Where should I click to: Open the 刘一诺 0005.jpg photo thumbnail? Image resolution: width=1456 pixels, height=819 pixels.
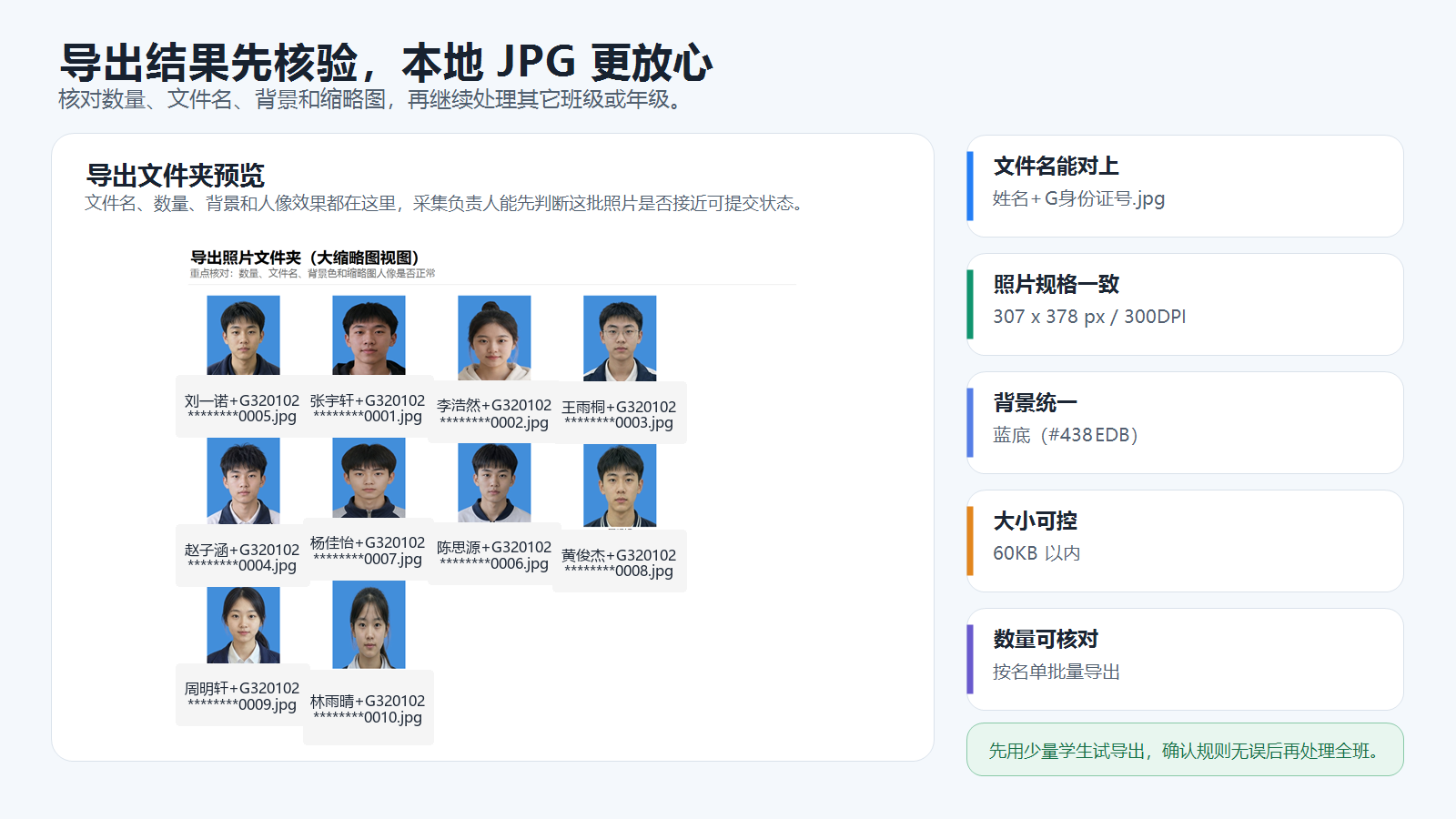tap(243, 335)
